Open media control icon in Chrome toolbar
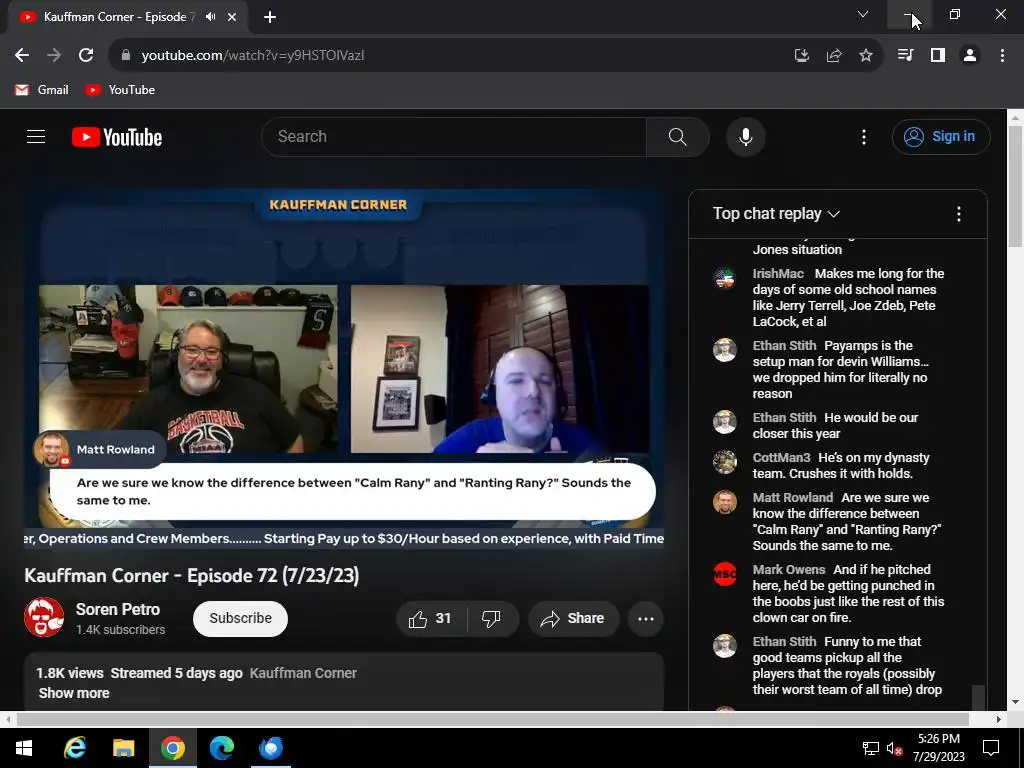1024x768 pixels. (x=905, y=56)
